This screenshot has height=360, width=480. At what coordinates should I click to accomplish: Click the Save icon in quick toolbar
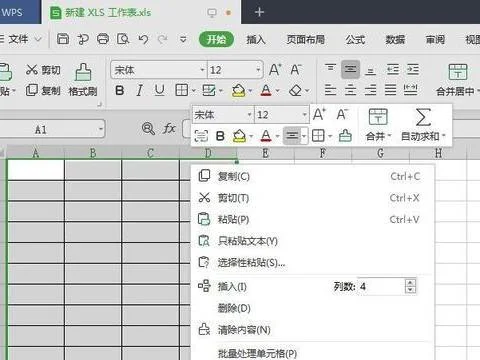[x=63, y=39]
